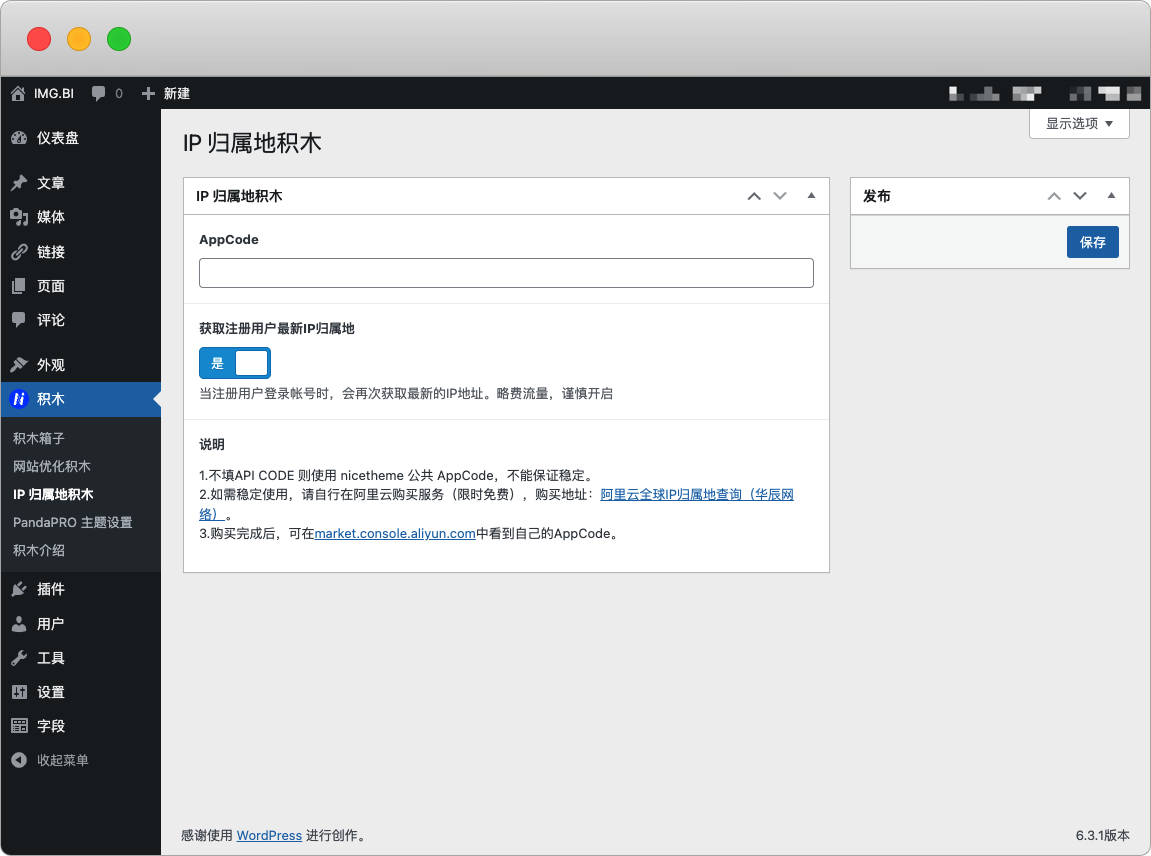Click the 用户 person icon
The image size is (1151, 856).
point(19,624)
